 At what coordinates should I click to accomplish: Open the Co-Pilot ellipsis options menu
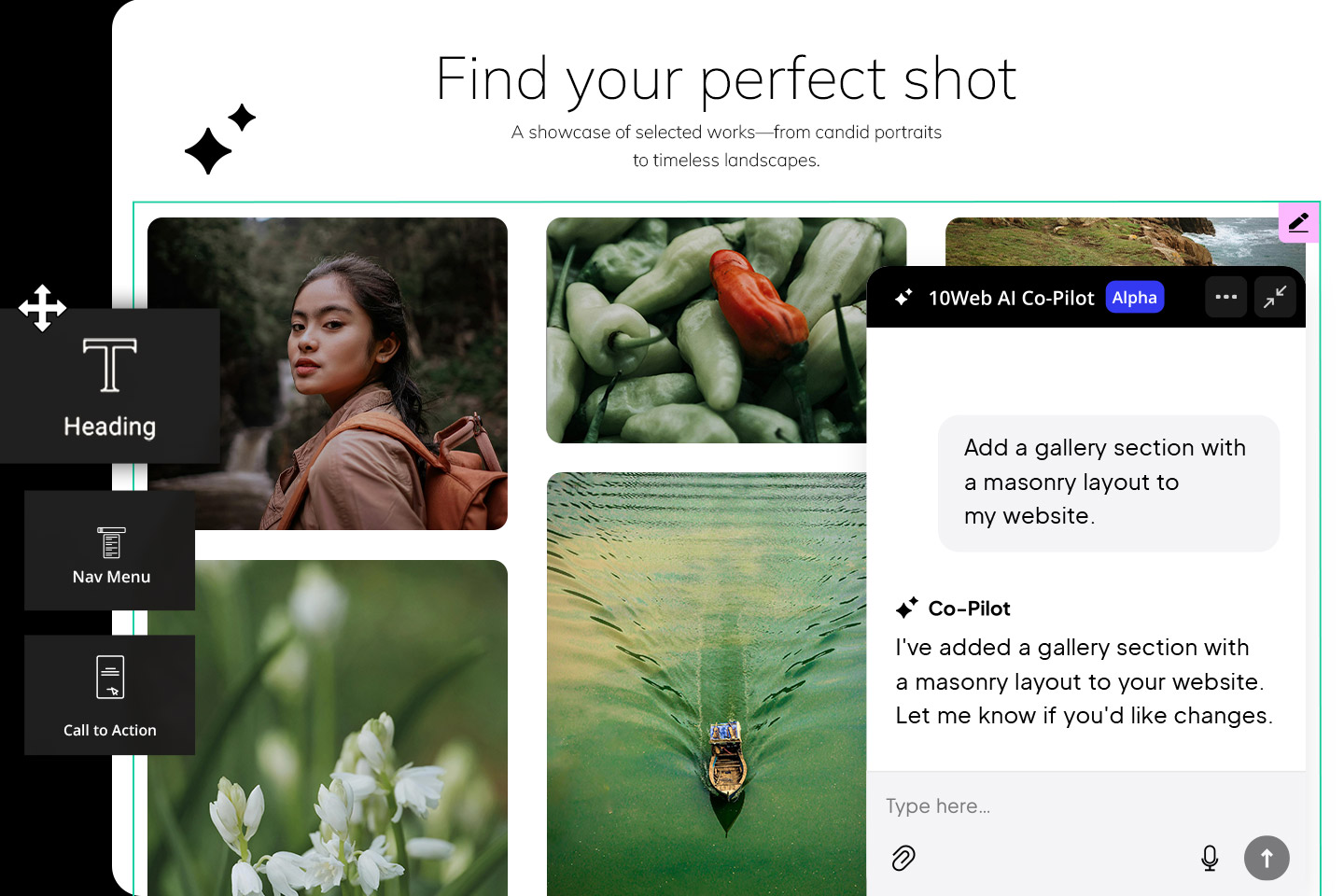(x=1225, y=297)
